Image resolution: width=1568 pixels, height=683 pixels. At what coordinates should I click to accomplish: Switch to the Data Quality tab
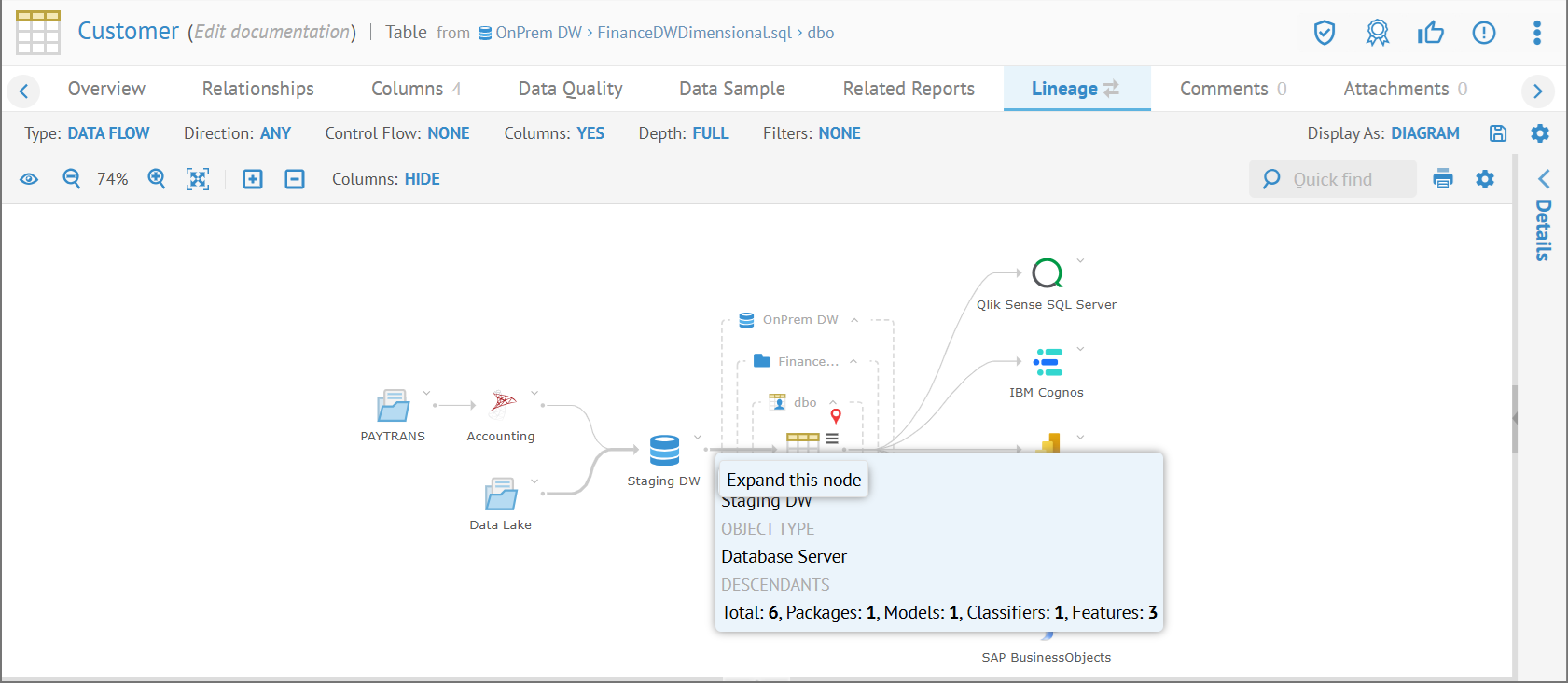(x=570, y=89)
